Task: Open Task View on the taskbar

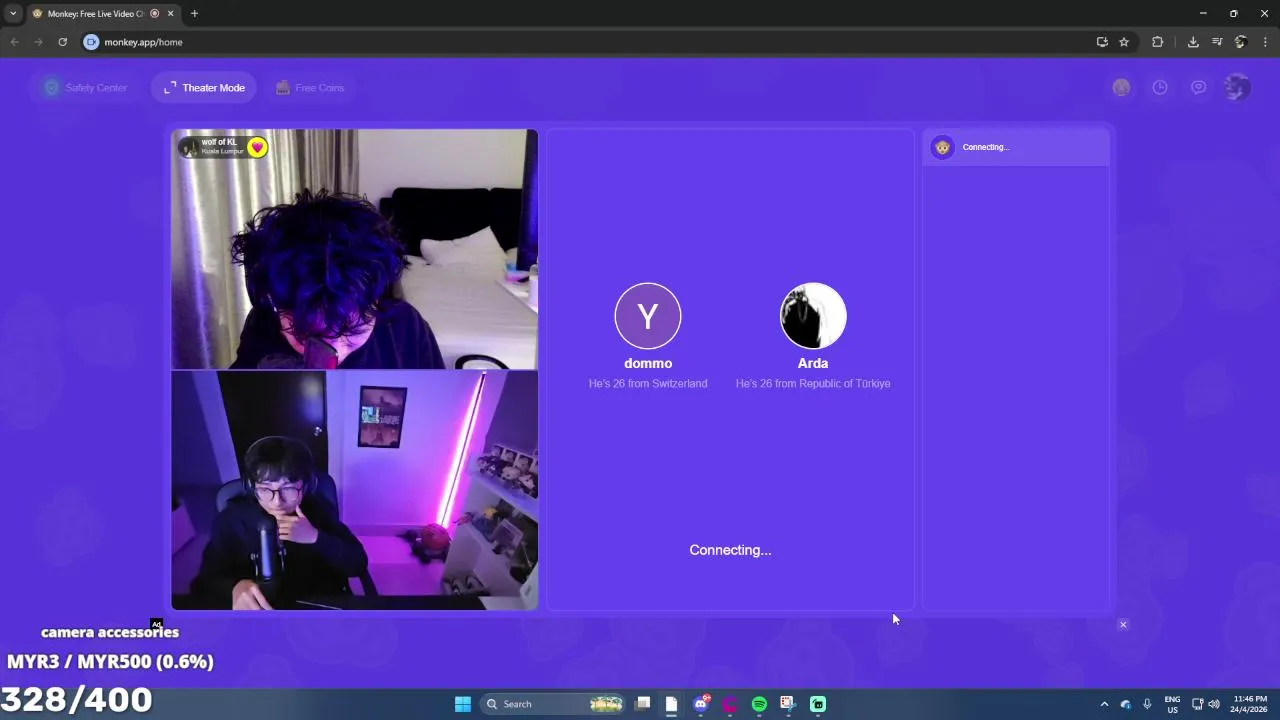Action: coord(643,704)
